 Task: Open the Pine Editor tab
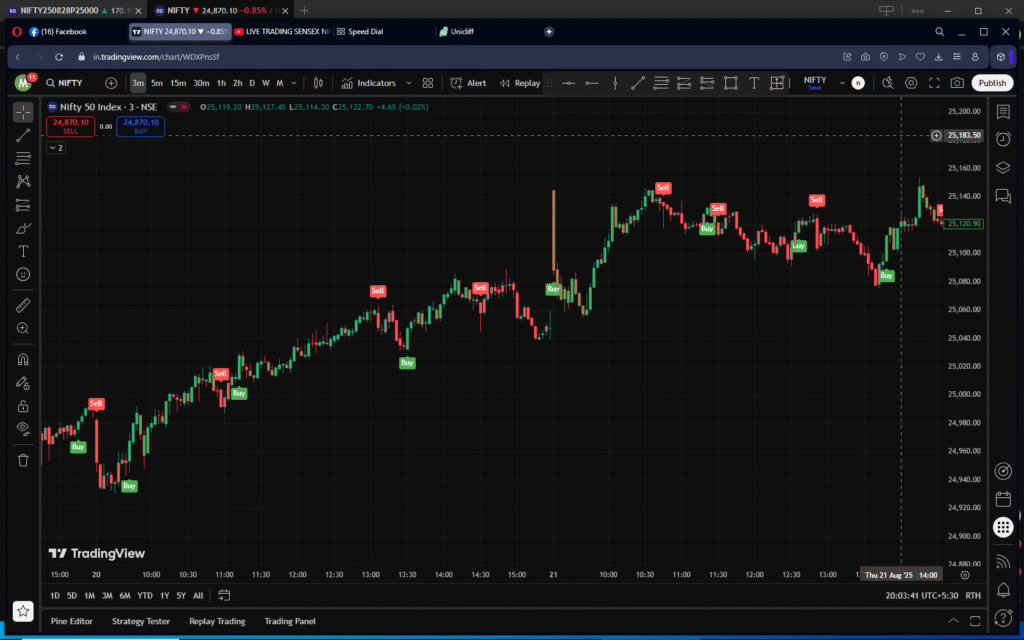pyautogui.click(x=73, y=621)
